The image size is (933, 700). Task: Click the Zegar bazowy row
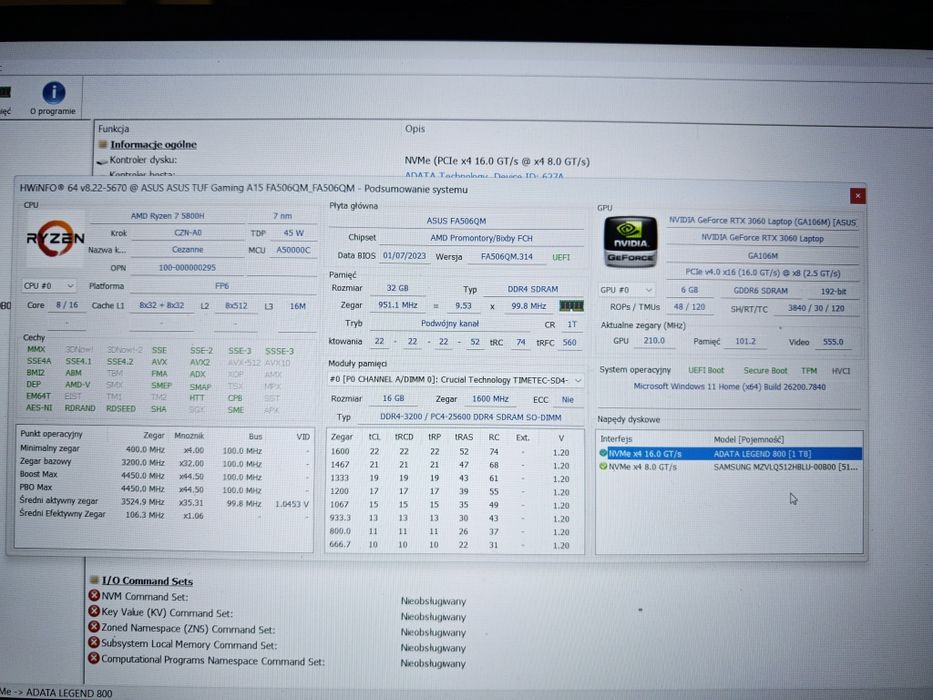(165, 462)
